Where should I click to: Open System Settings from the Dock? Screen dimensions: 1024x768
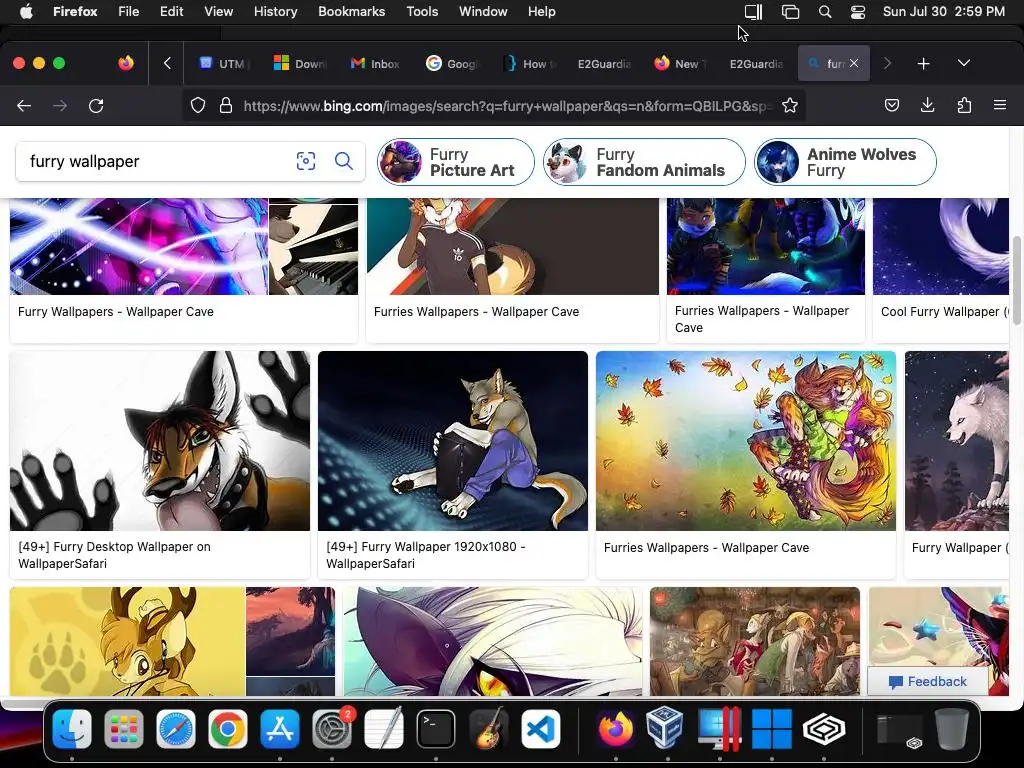point(332,729)
